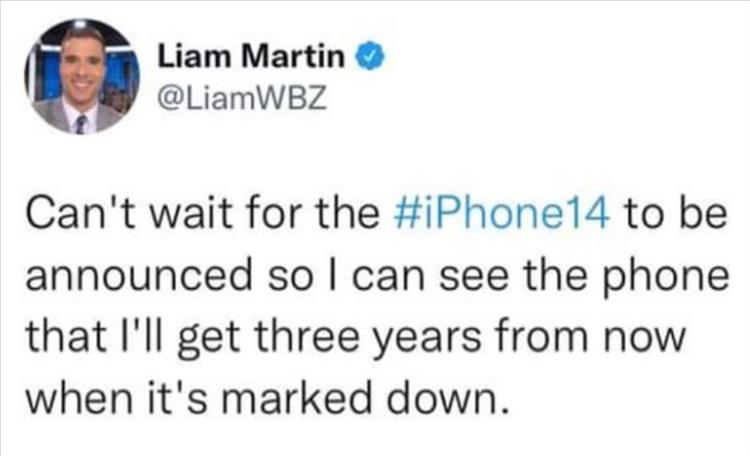Click the surname "Martin" beside the badge
The width and height of the screenshot is (750, 456).
(x=293, y=56)
